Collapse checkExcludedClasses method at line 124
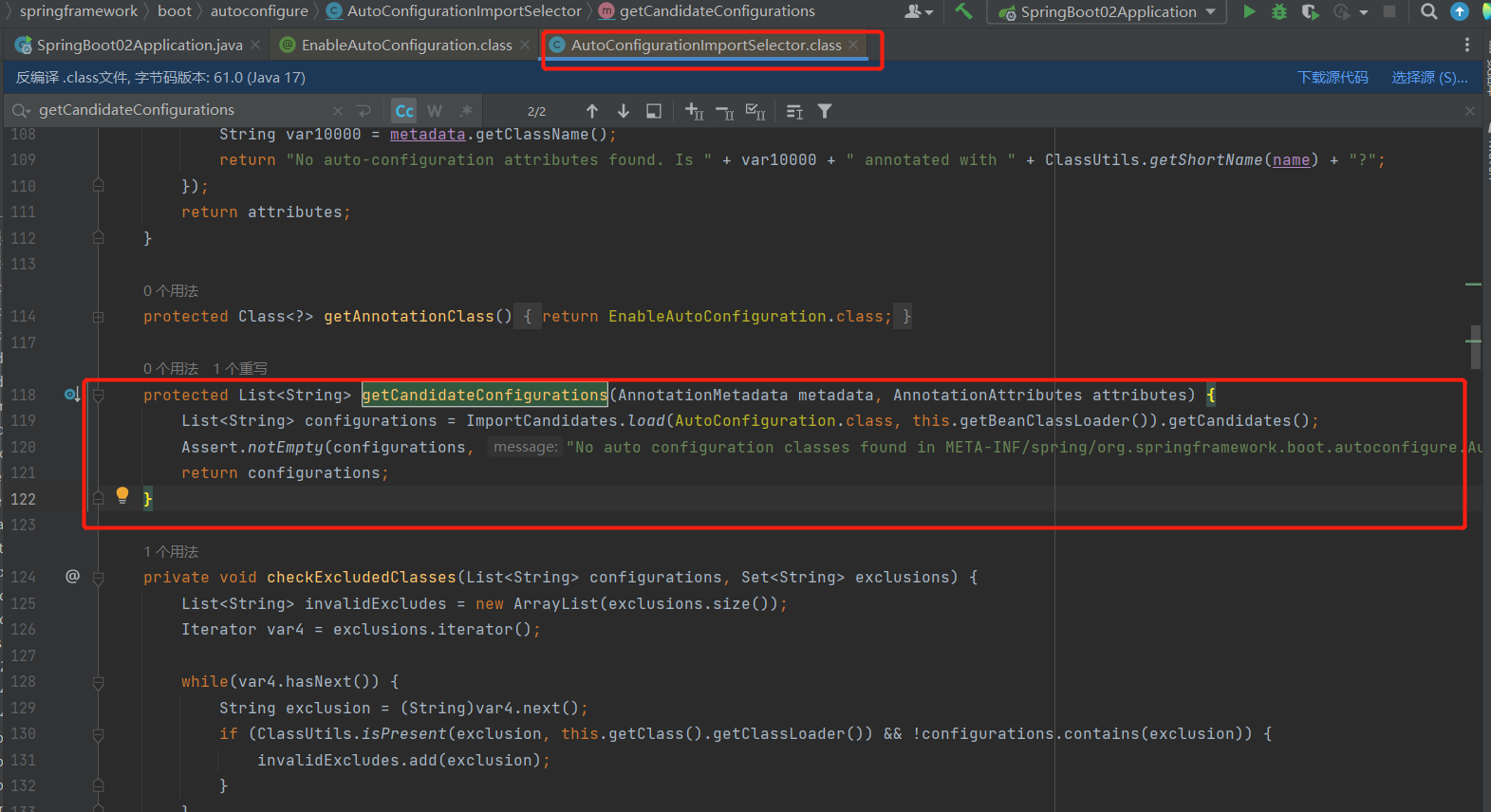This screenshot has width=1491, height=812. point(99,577)
